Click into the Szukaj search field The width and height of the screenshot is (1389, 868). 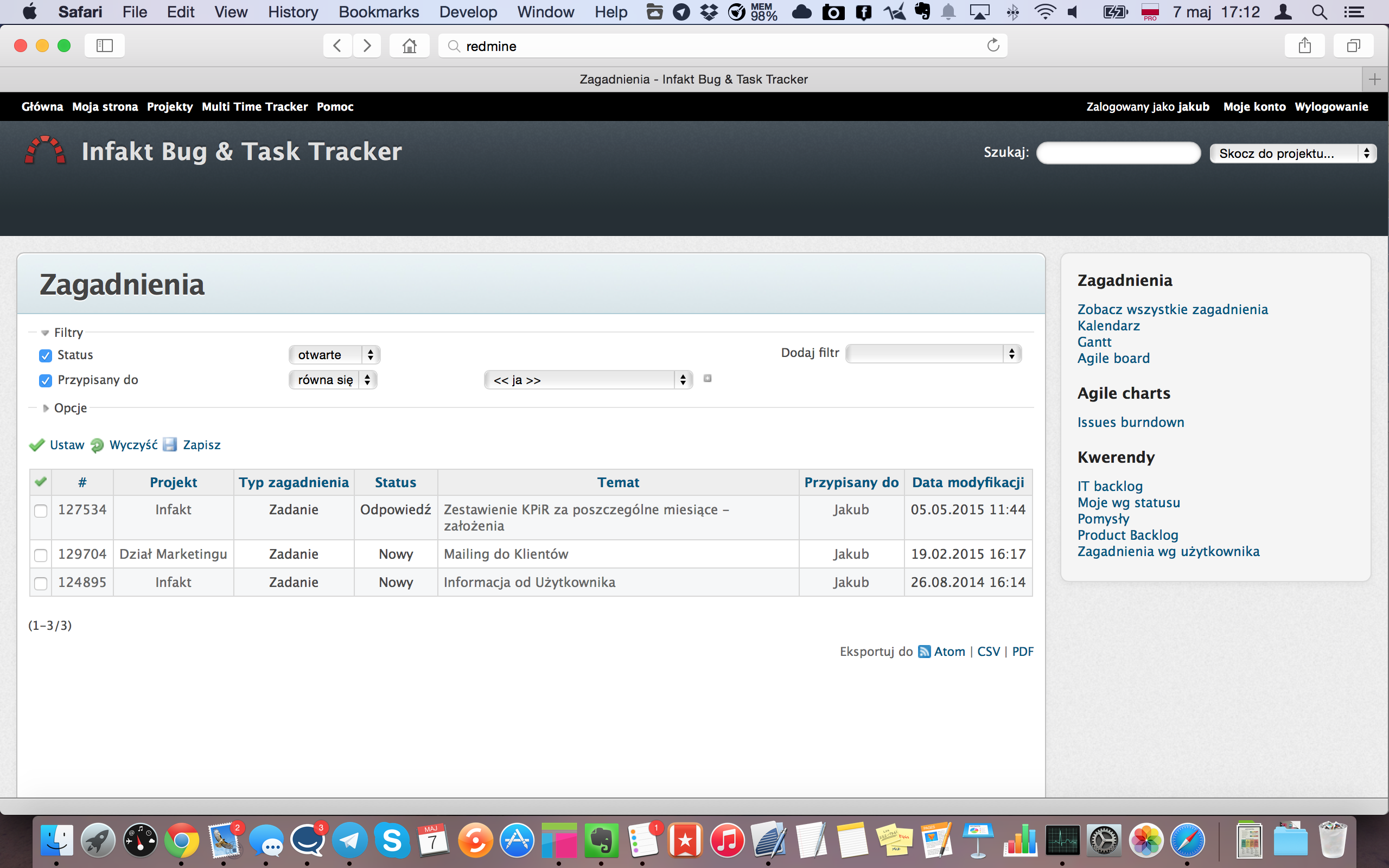pos(1118,152)
